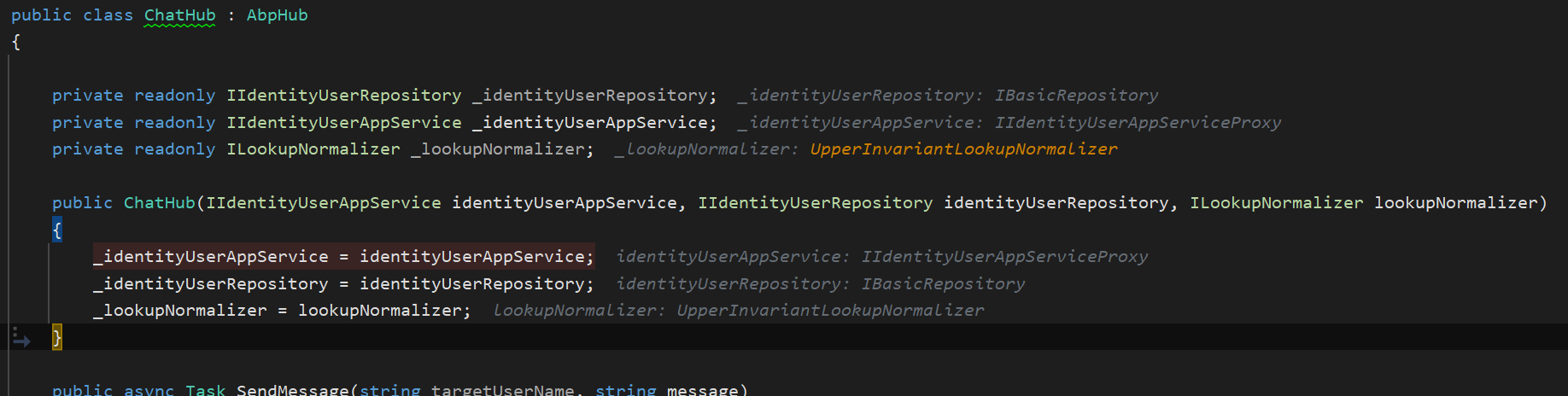Click the execution pointer arrow in the gutter
The width and height of the screenshot is (1568, 396).
coord(21,339)
